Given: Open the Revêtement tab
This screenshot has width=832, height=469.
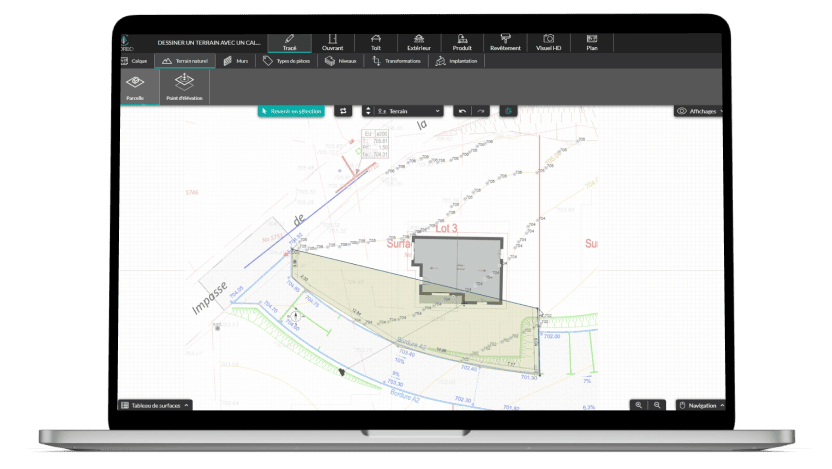Looking at the screenshot, I should (x=505, y=42).
